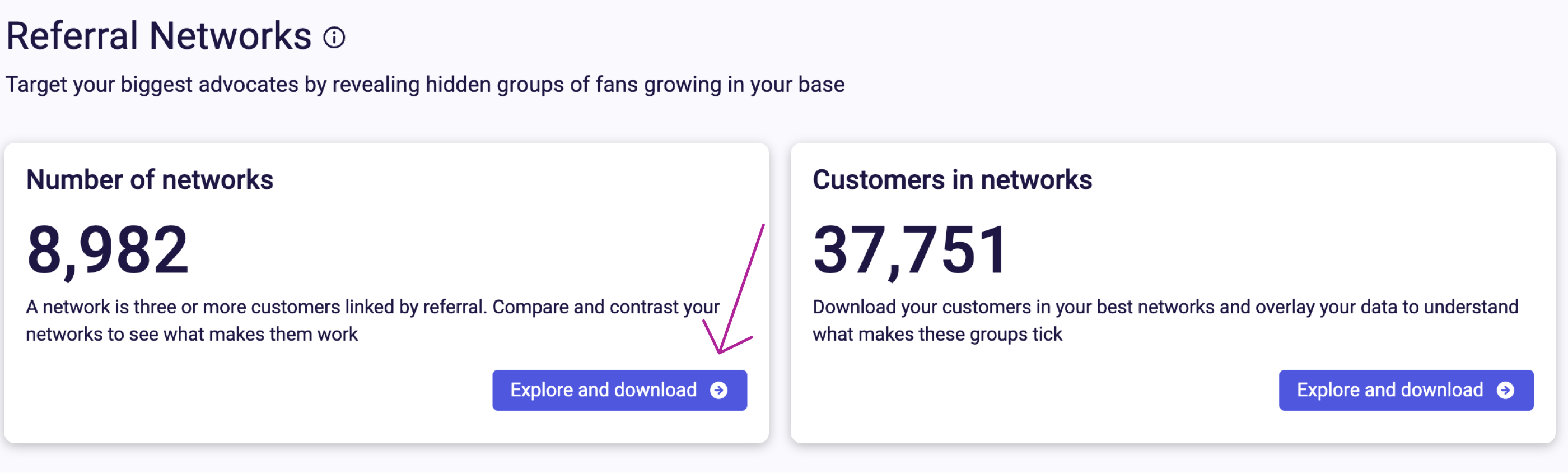Click the info icon beside Referral Networks
Screen dimensions: 1568x473
334,38
